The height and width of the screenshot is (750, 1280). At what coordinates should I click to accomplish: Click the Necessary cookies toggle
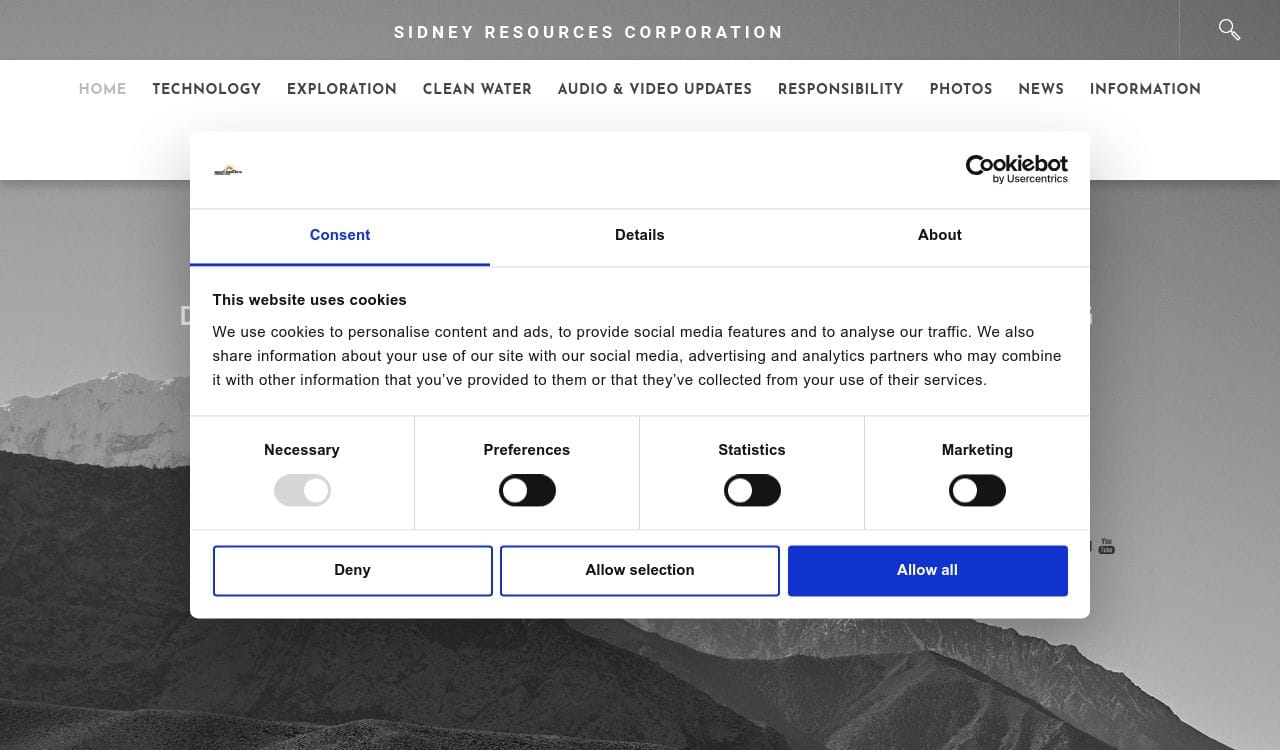(302, 491)
